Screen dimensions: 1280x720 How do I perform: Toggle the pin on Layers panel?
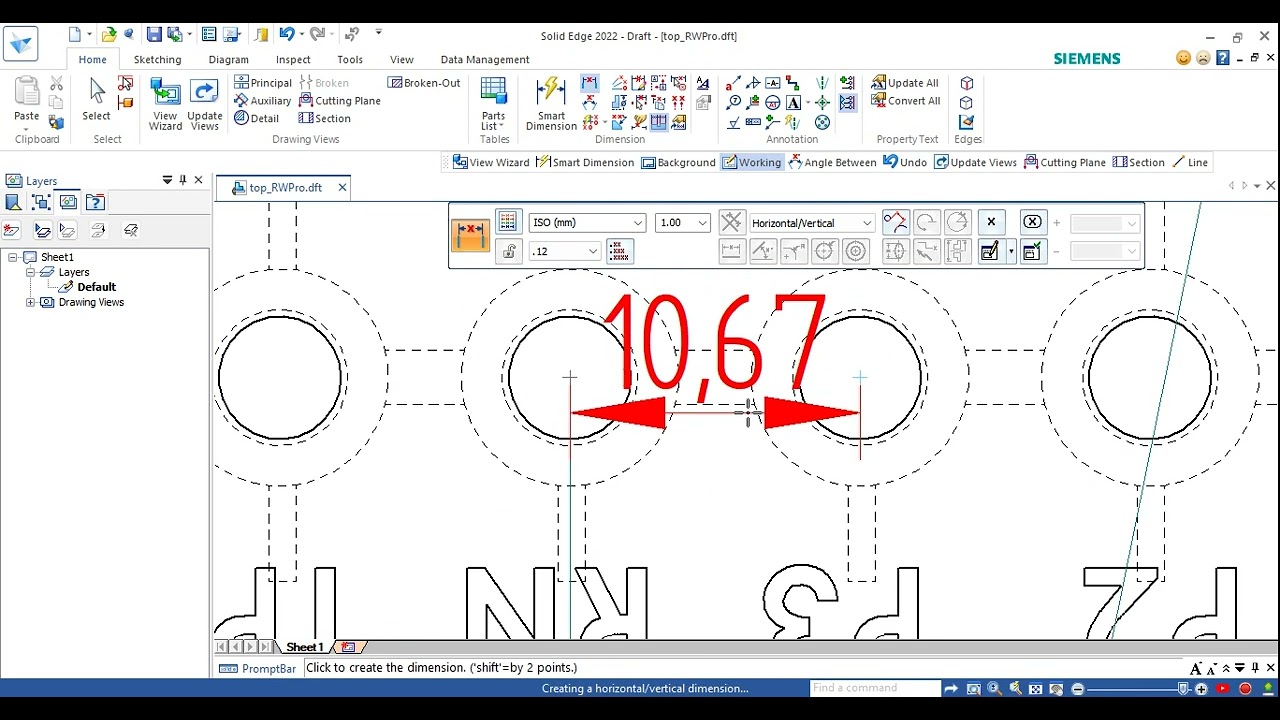(183, 180)
